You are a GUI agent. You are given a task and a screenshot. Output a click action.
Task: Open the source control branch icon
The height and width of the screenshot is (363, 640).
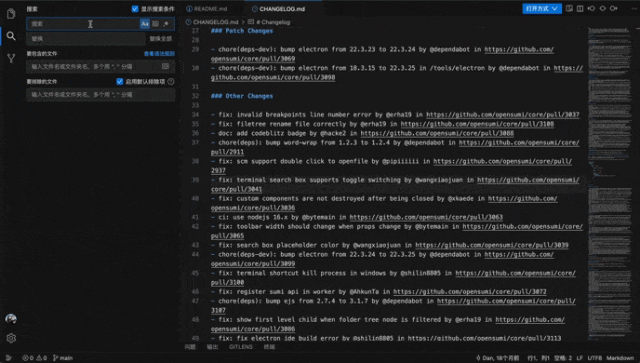pos(11,58)
